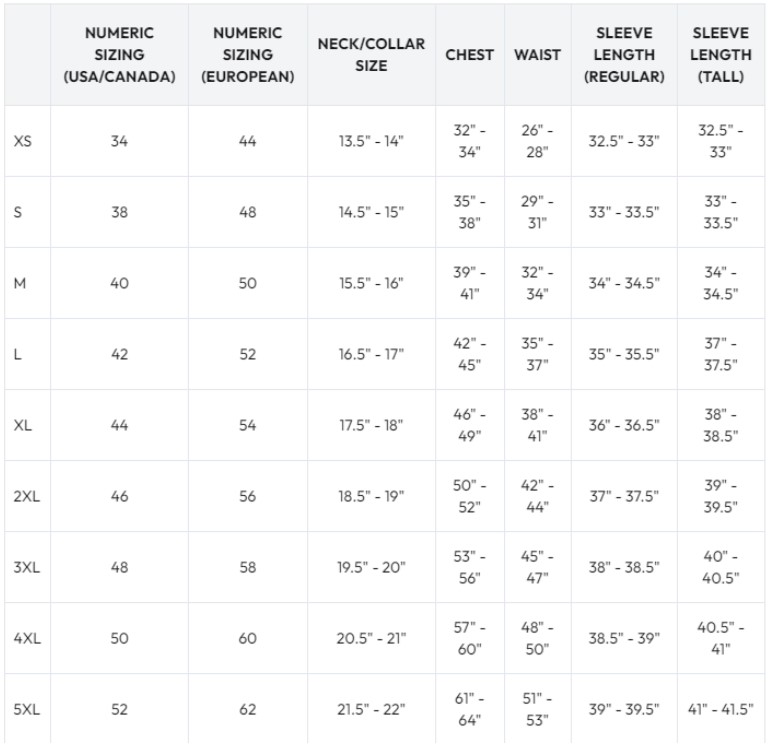Select the 5XL size row label
The width and height of the screenshot is (770, 748).
(x=27, y=710)
